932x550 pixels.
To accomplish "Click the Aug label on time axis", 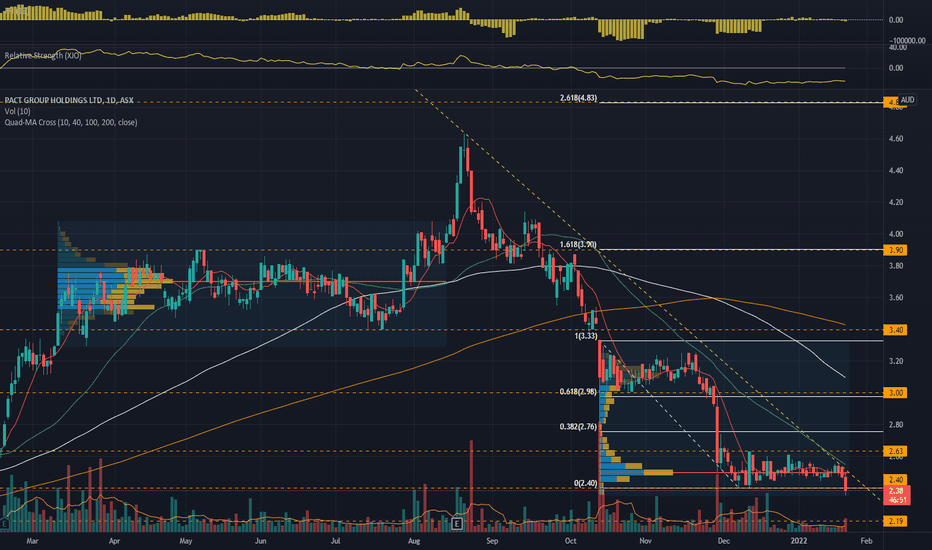I will click(x=414, y=541).
